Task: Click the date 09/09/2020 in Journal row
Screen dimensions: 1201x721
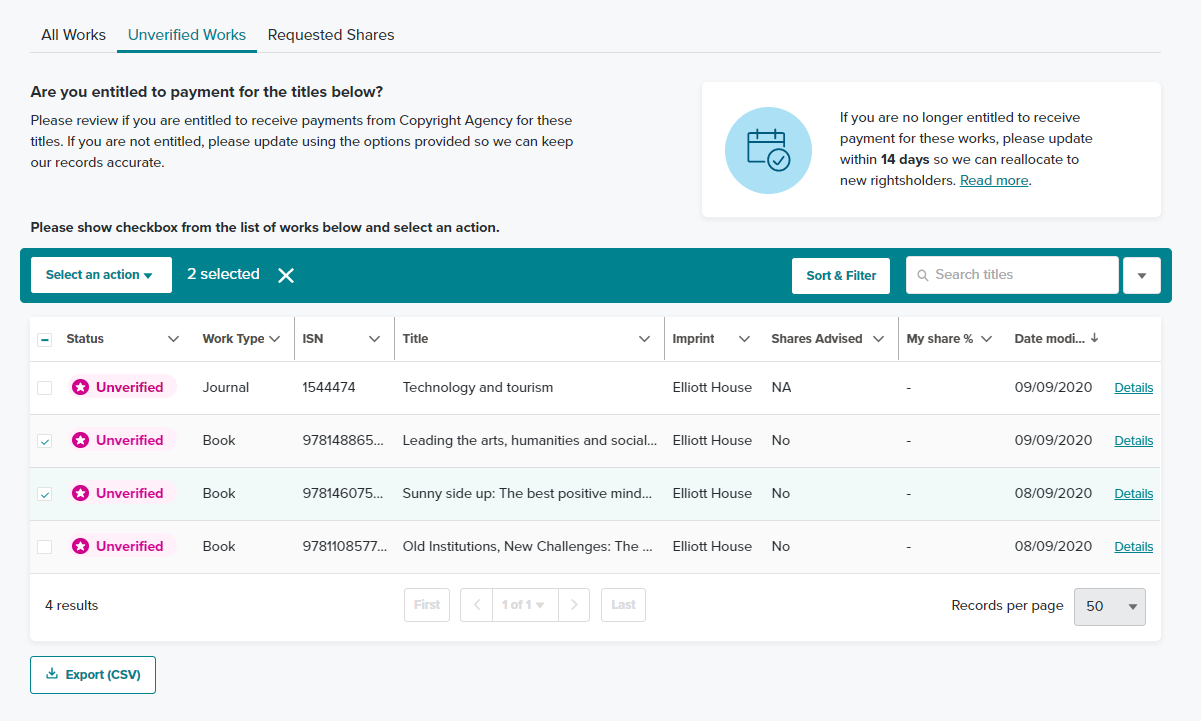Action: click(x=1053, y=387)
